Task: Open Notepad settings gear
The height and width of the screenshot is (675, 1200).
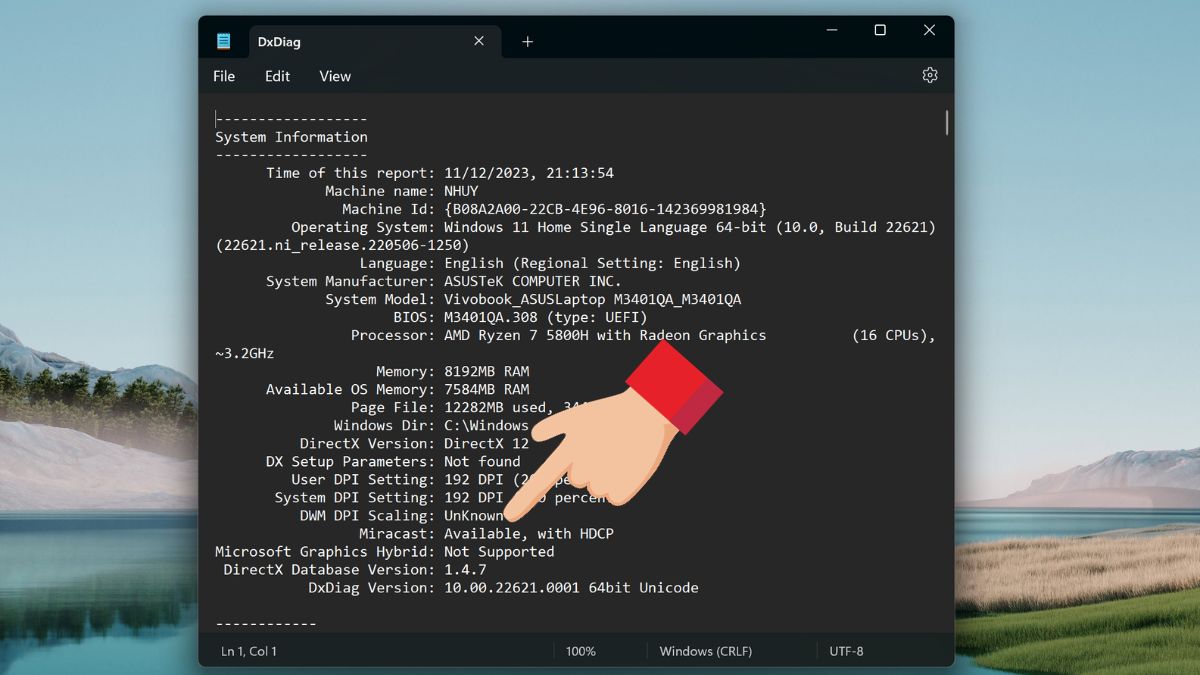Action: 930,76
